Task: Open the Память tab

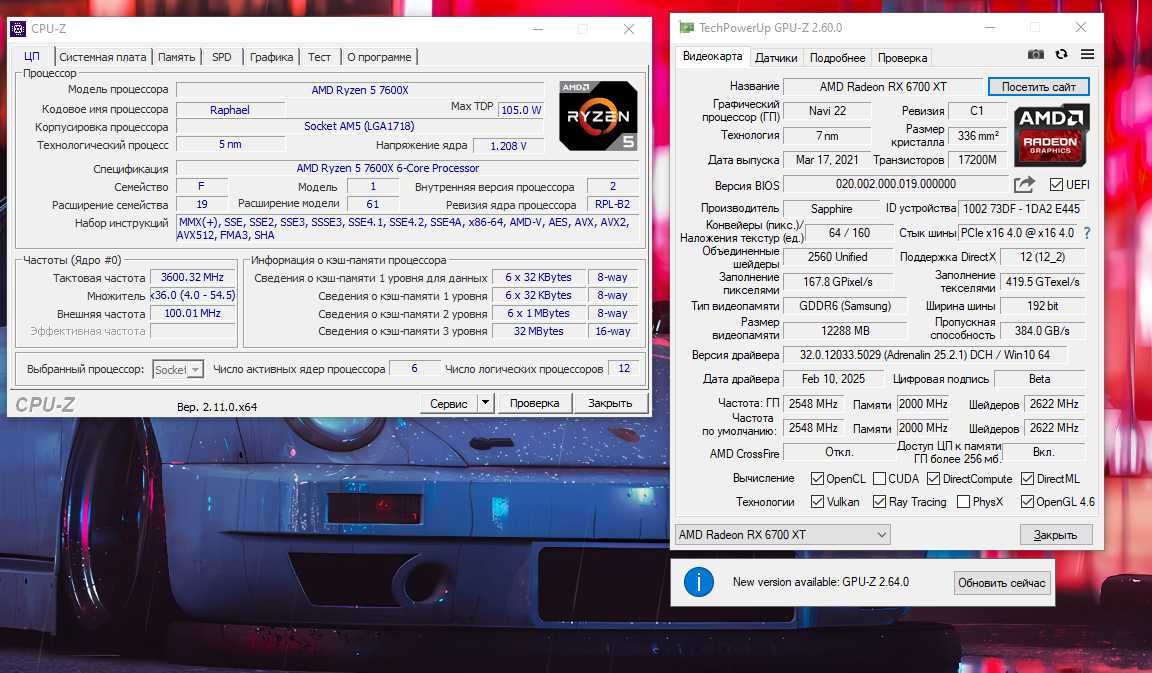Action: click(176, 57)
